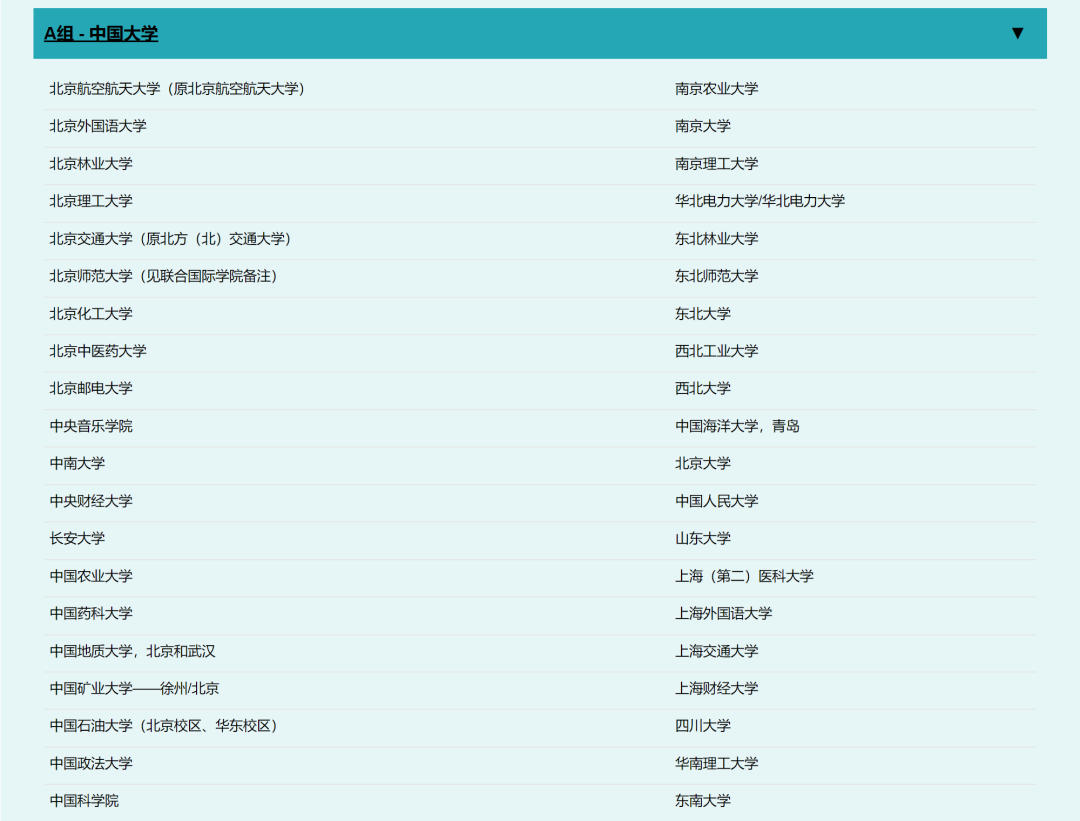The width and height of the screenshot is (1080, 821).
Task: Select the 东南大学 entry
Action: (703, 801)
